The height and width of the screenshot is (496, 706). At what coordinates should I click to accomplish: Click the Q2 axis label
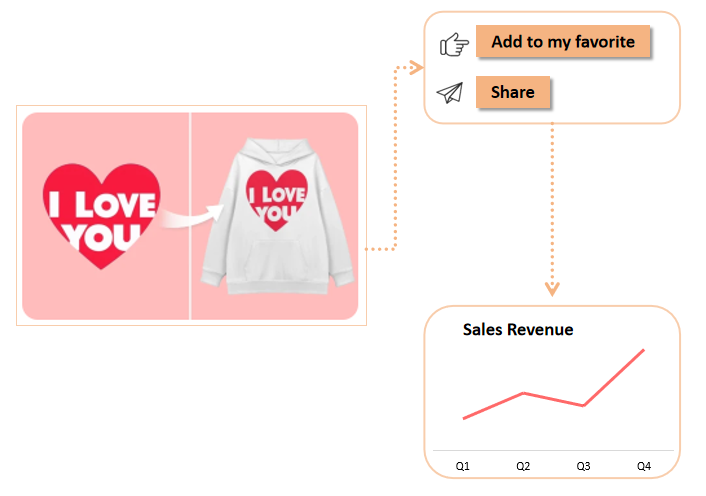pos(523,466)
